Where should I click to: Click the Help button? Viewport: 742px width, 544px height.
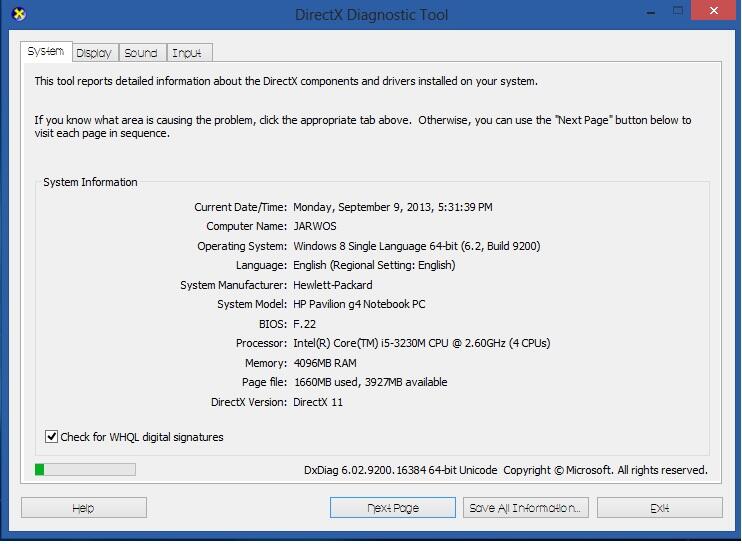pyautogui.click(x=84, y=508)
